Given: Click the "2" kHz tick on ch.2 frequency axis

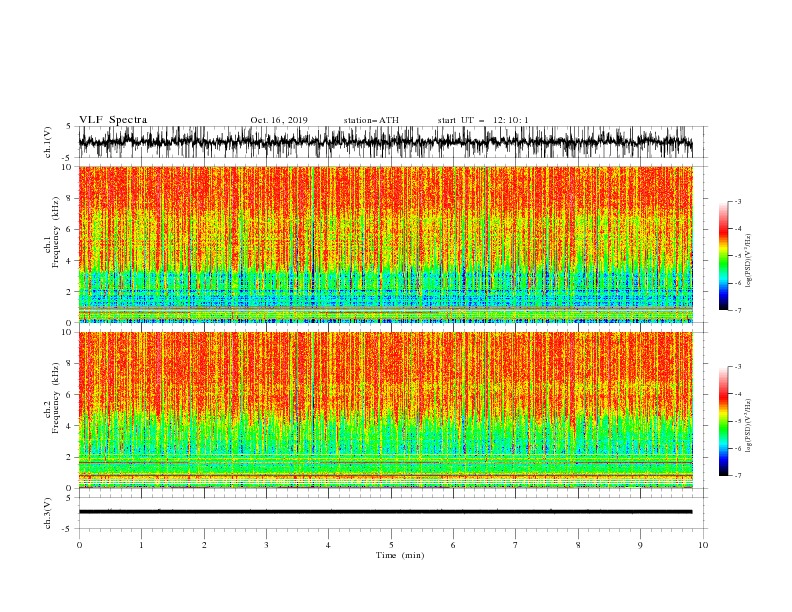Looking at the screenshot, I should [69, 457].
